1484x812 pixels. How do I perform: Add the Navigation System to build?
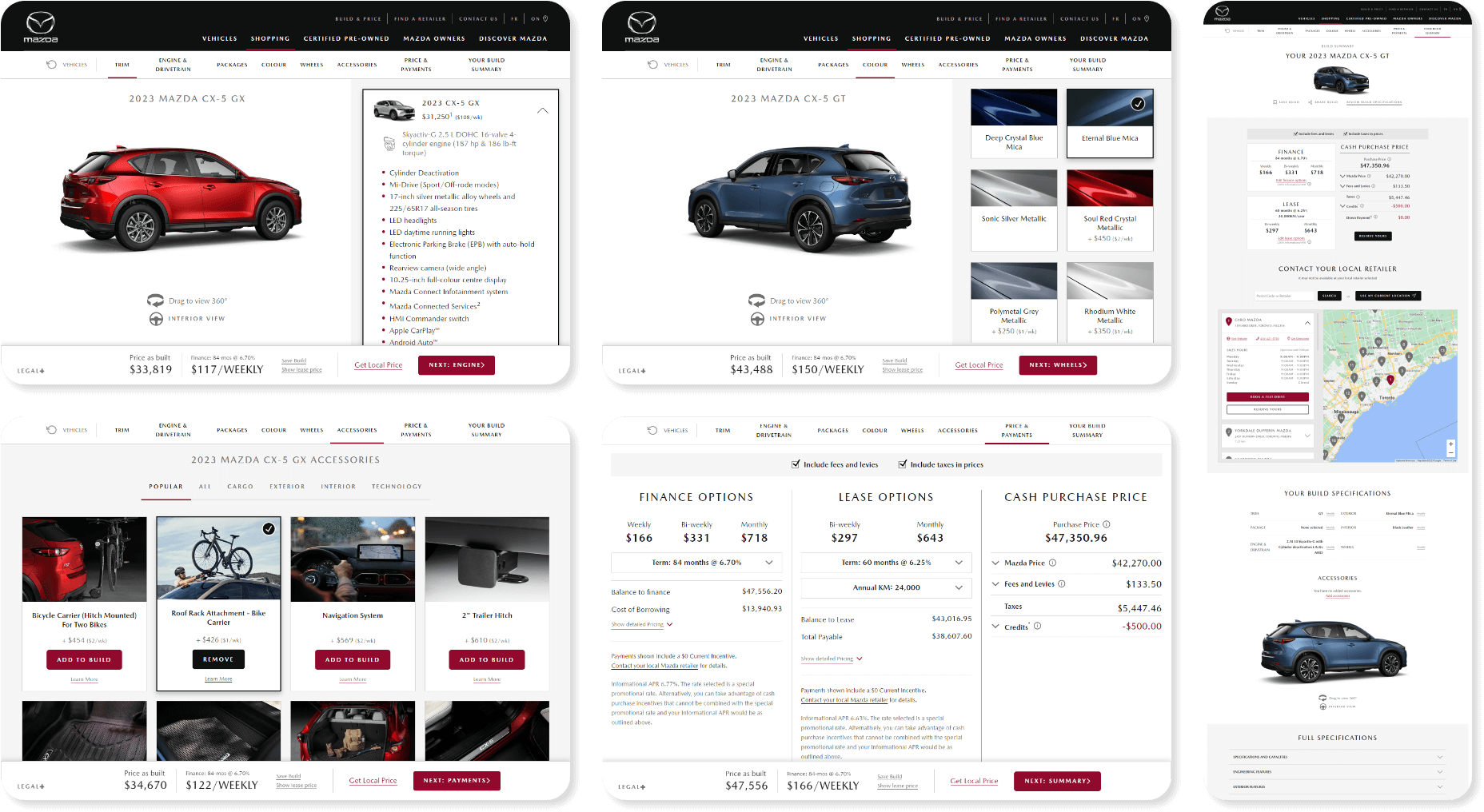353,659
